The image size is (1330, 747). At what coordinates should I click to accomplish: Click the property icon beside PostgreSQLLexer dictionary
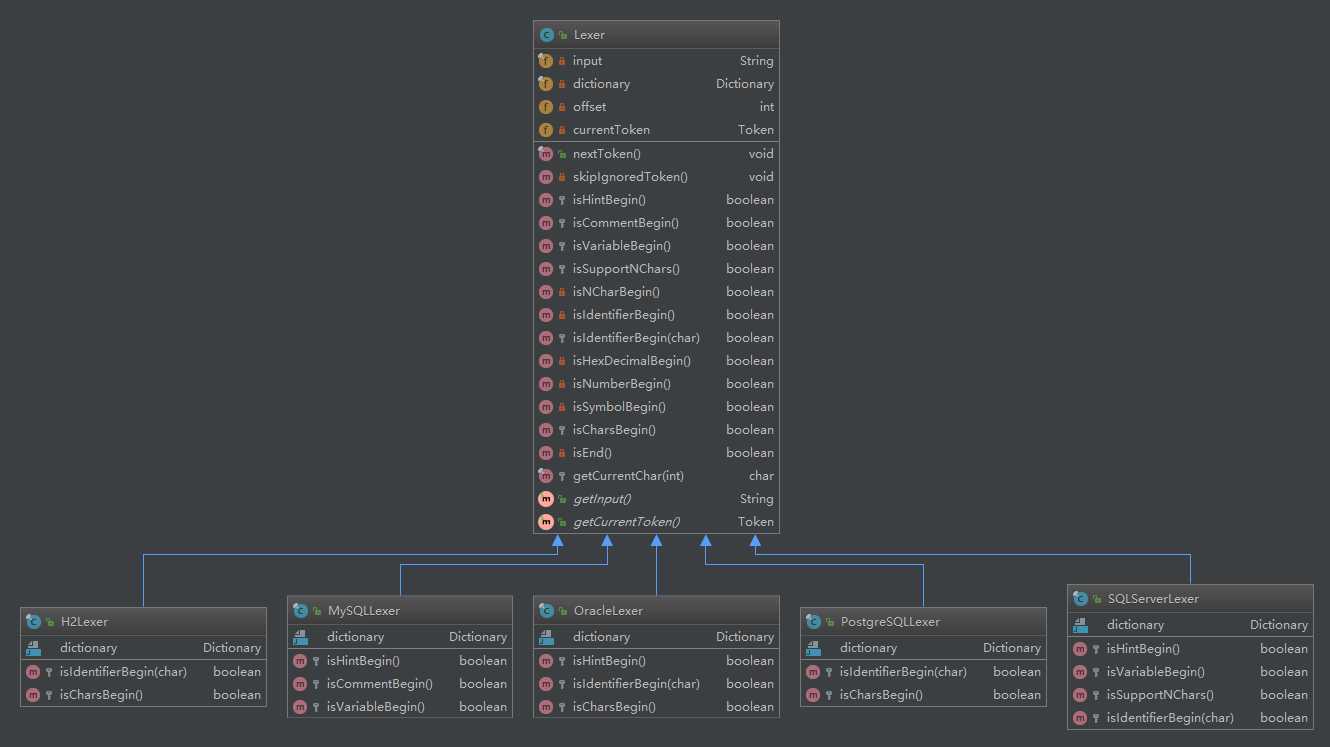pos(813,648)
